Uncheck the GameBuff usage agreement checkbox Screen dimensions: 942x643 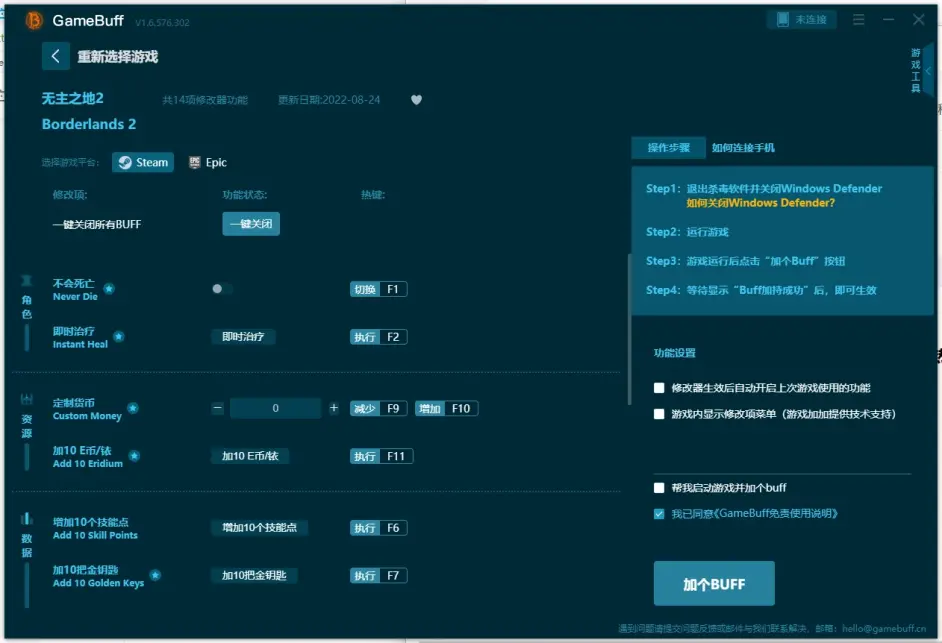[659, 514]
